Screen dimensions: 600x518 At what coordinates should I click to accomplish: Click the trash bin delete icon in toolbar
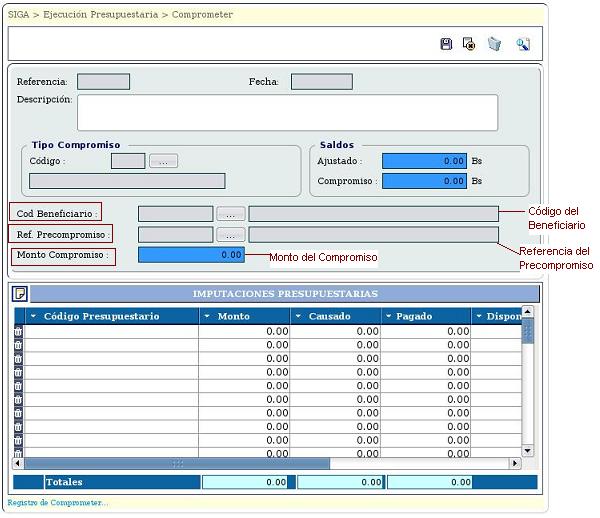(x=494, y=45)
